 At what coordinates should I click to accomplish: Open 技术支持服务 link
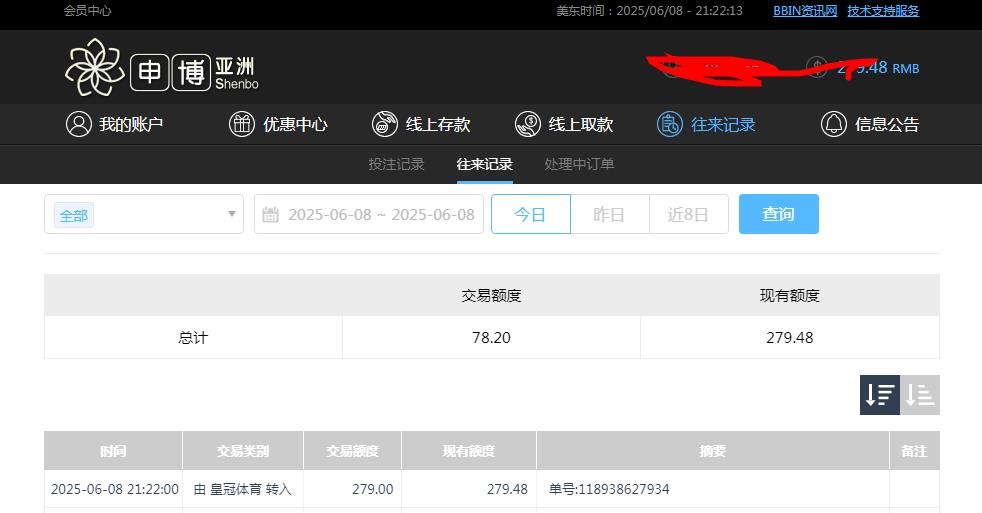883,11
